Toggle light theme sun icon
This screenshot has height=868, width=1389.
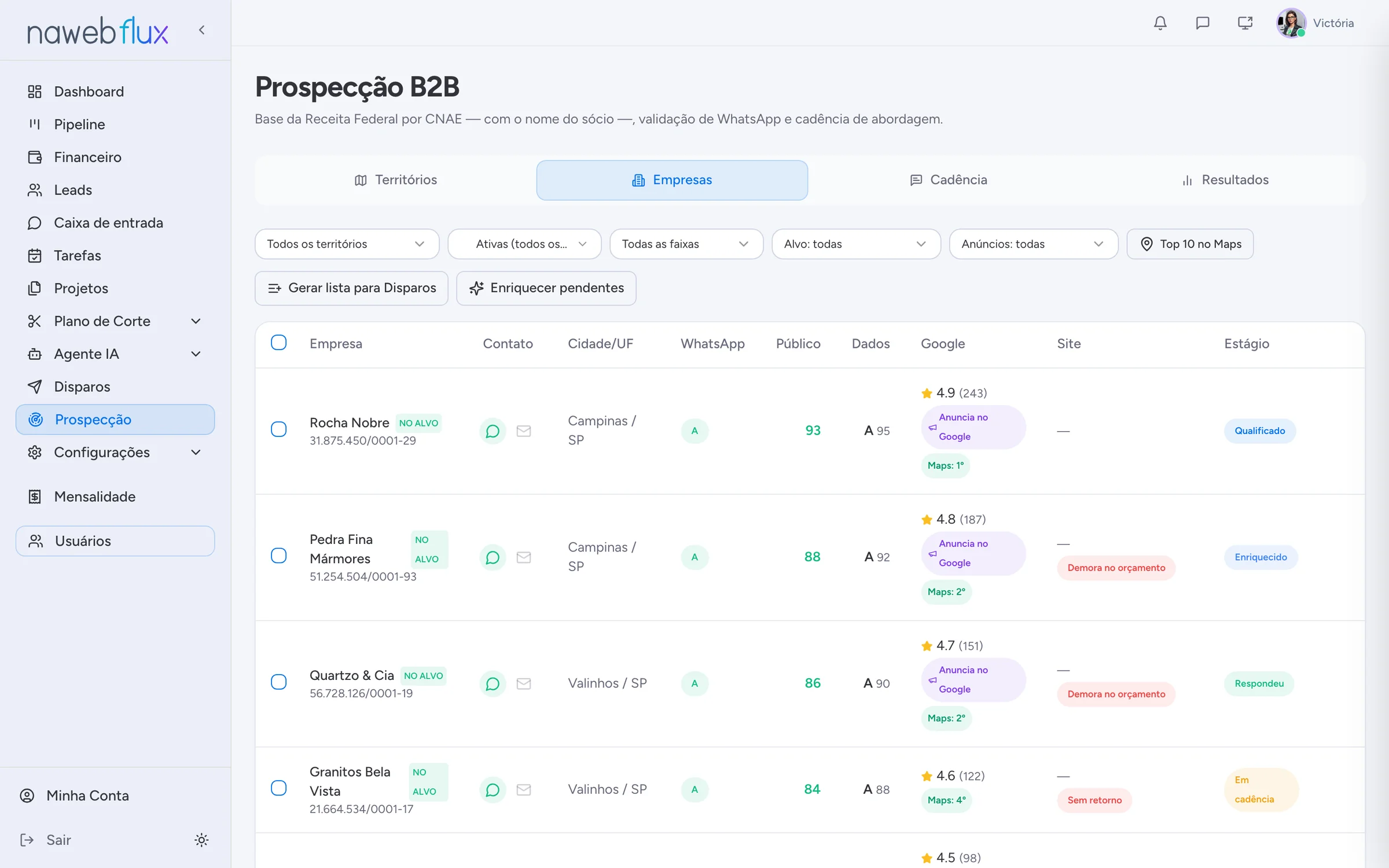[201, 840]
